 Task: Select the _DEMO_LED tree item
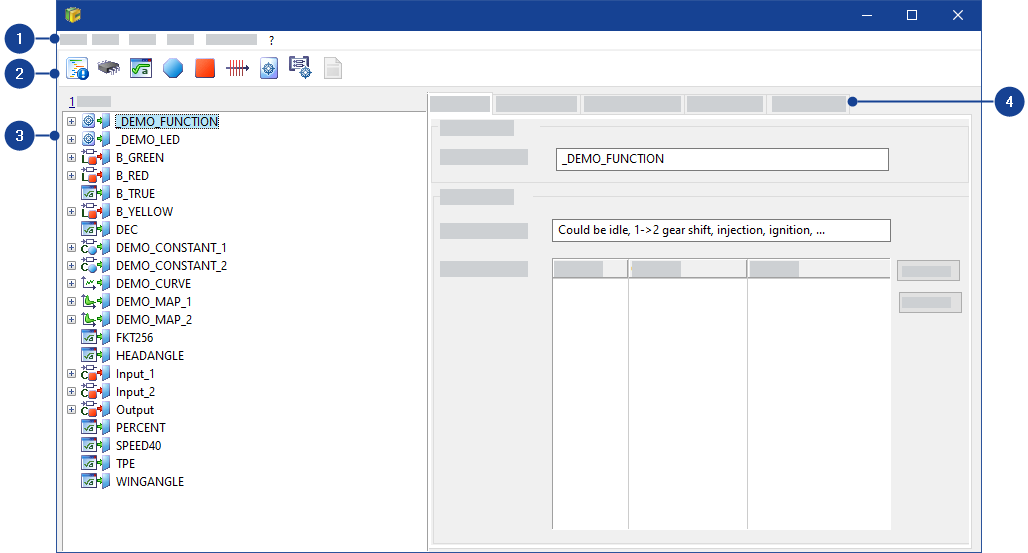point(147,140)
